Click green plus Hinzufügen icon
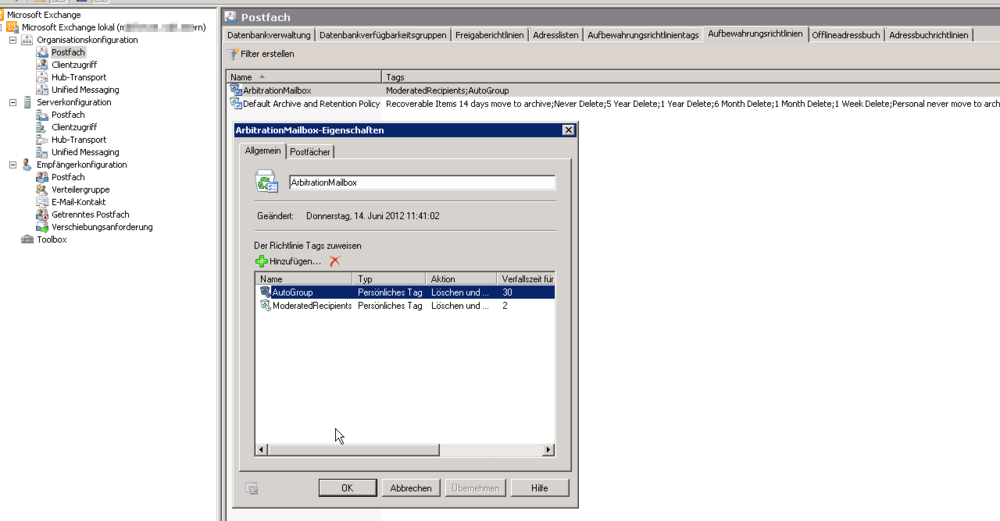This screenshot has width=1000, height=521. click(x=262, y=261)
